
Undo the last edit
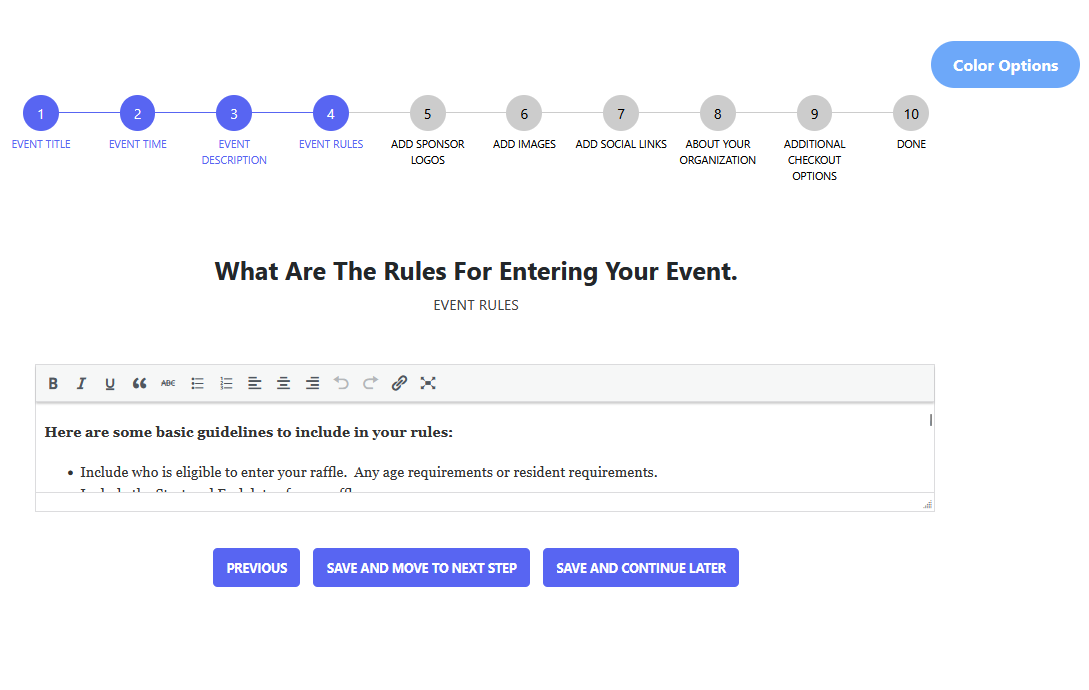coord(341,383)
